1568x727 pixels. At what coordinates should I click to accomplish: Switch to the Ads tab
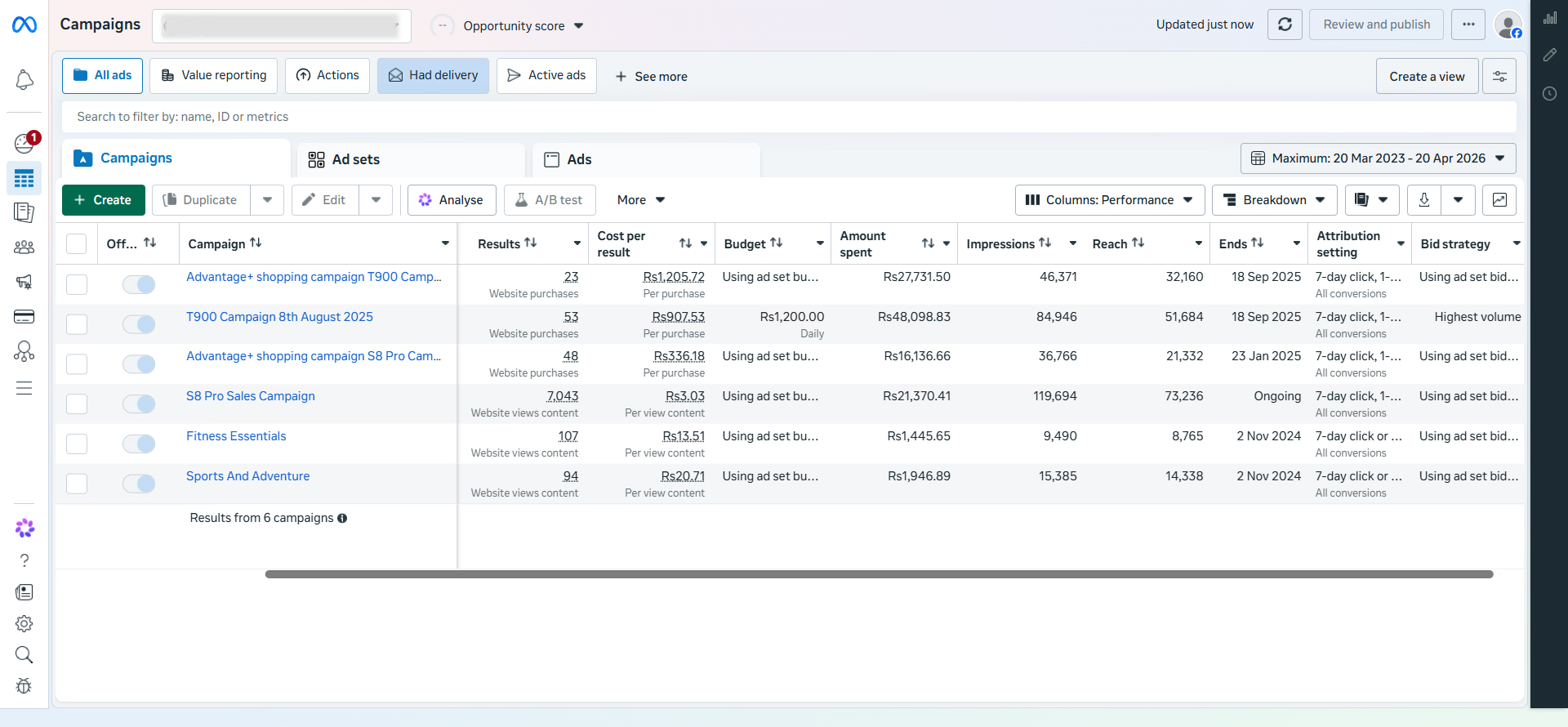579,159
